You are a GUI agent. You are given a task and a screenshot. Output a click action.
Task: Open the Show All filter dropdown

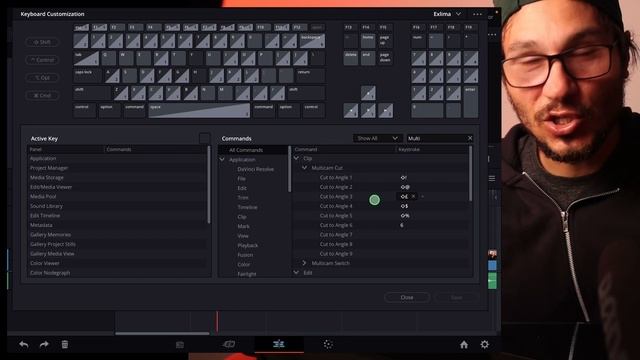pyautogui.click(x=377, y=138)
